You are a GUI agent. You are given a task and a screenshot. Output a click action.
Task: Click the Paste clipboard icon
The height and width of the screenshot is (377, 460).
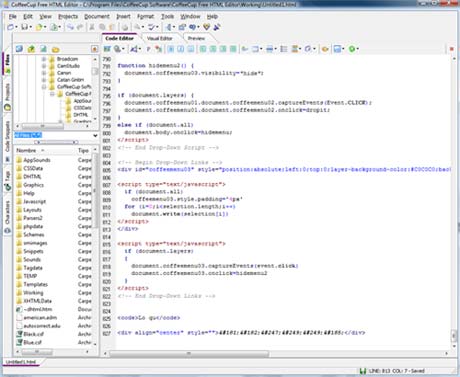[112, 27]
